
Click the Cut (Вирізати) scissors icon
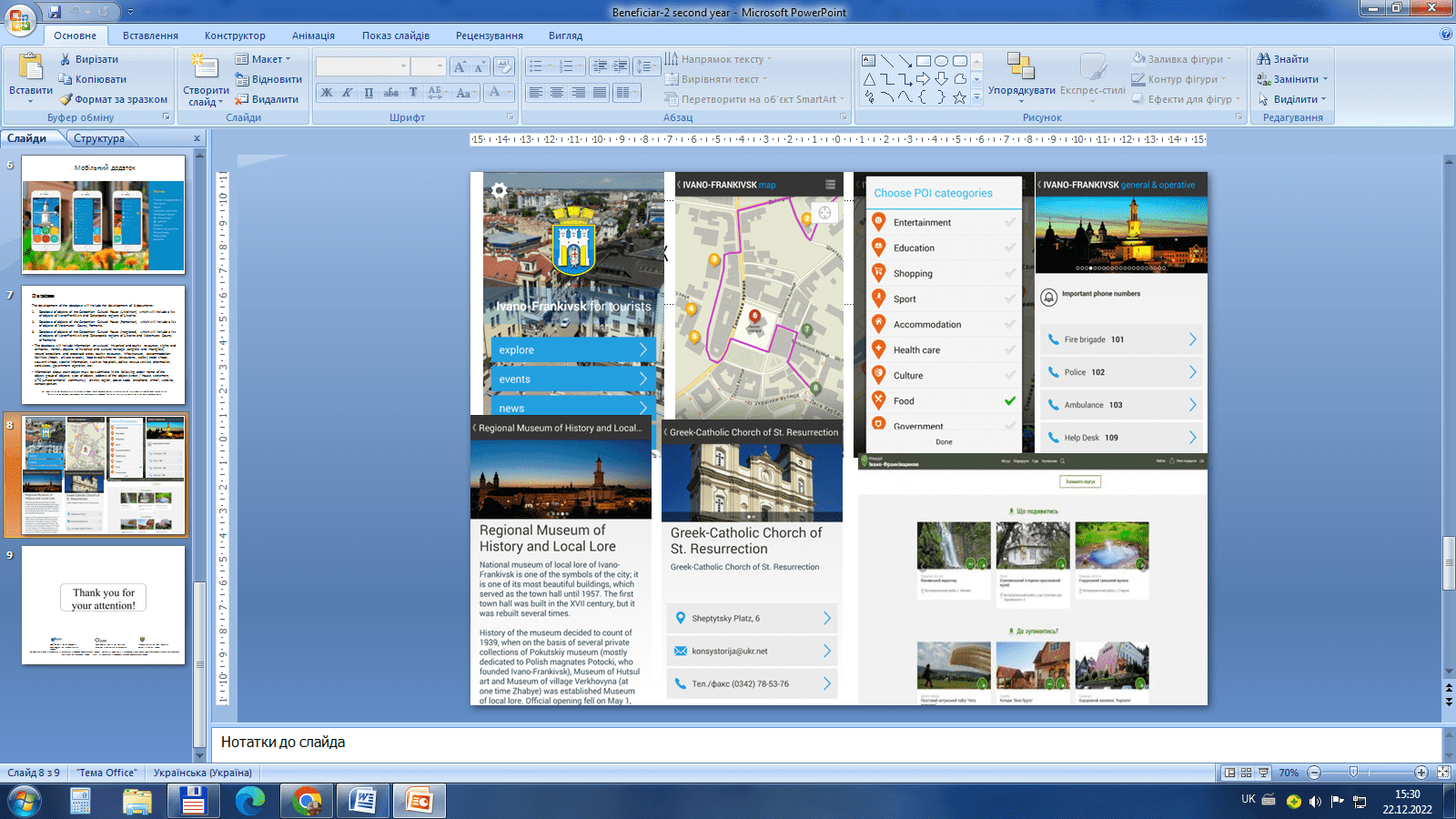[66, 59]
